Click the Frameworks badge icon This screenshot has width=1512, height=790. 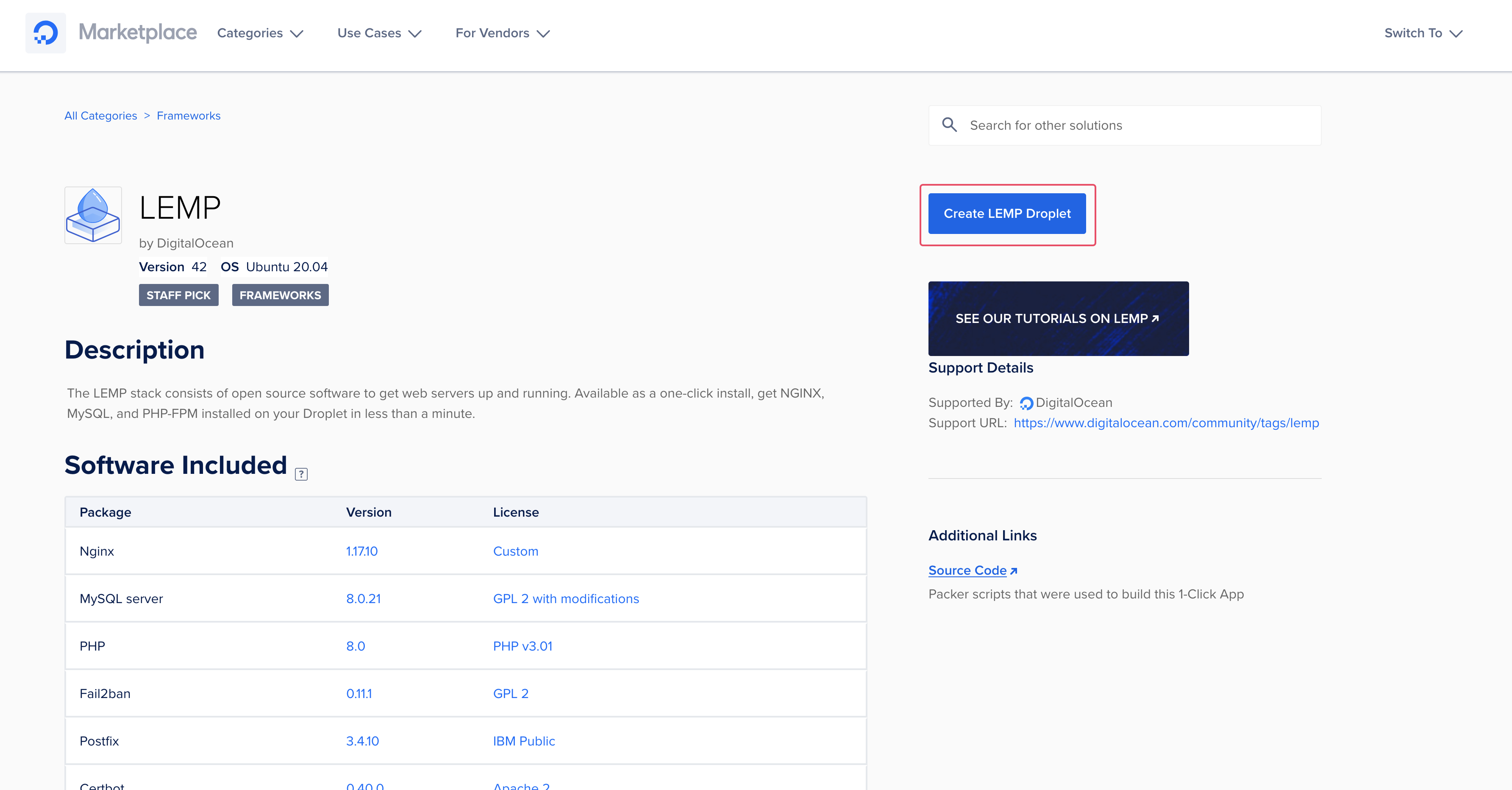[x=280, y=295]
